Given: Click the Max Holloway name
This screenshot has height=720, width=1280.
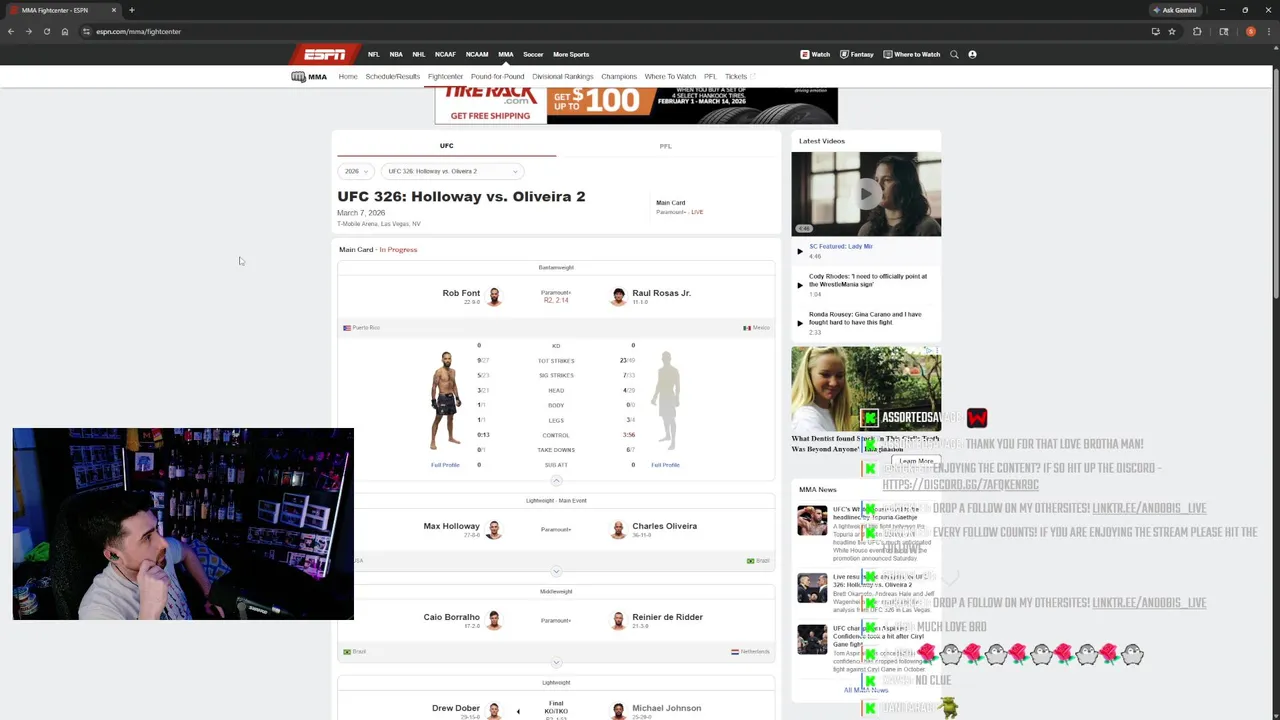Looking at the screenshot, I should [451, 526].
